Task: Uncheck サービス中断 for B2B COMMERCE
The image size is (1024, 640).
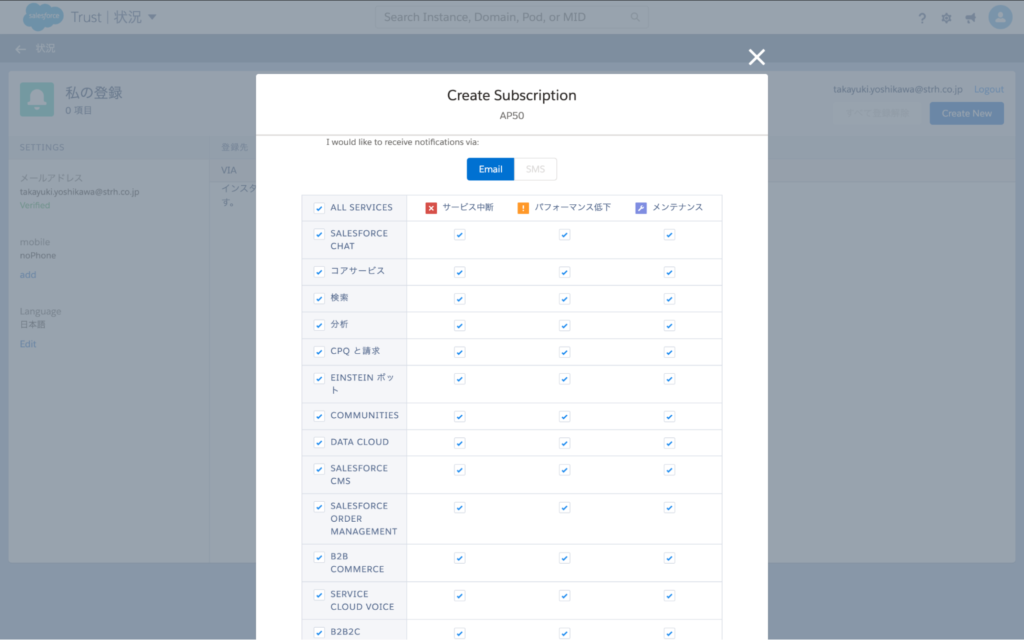Action: click(x=460, y=558)
